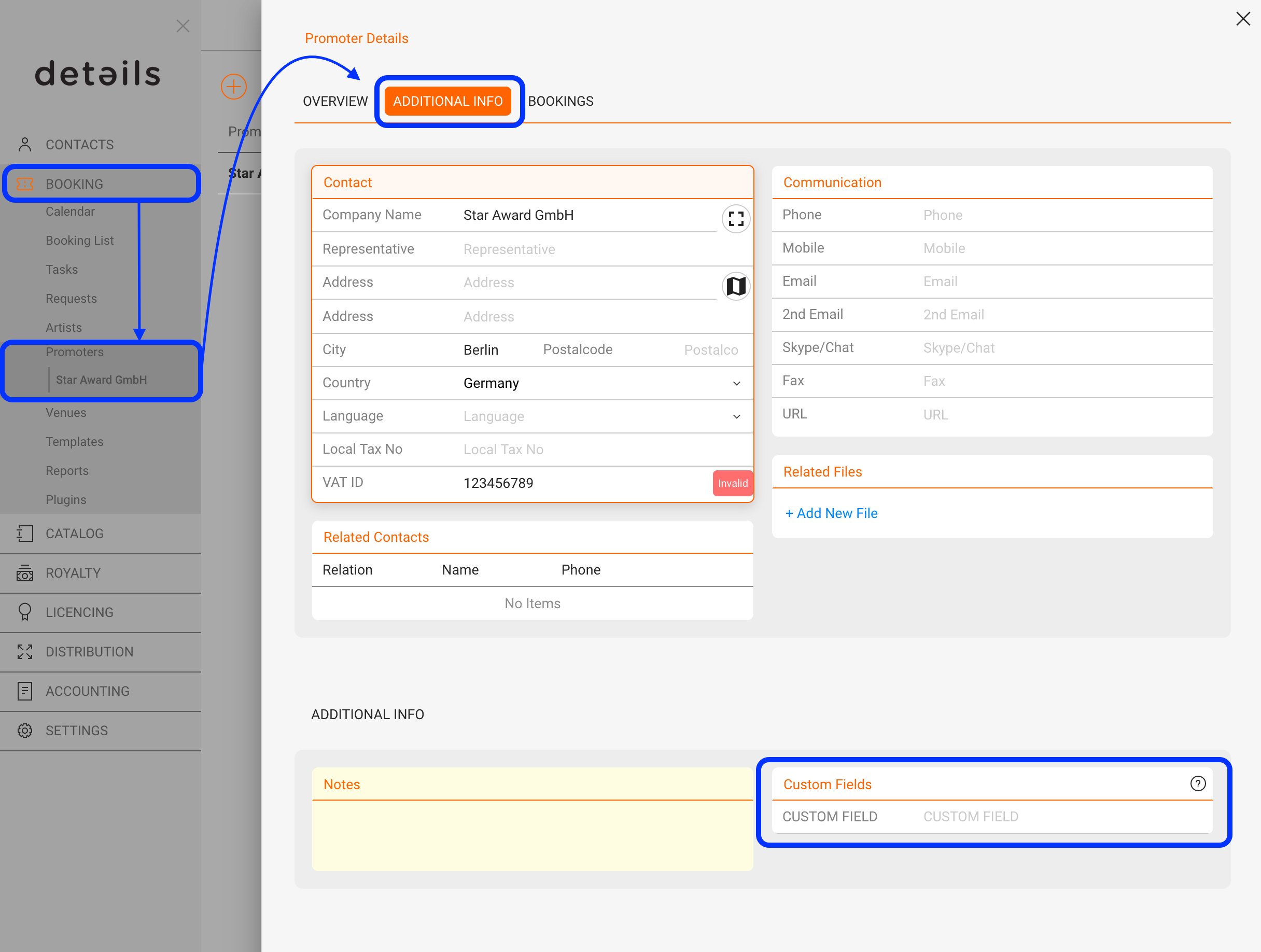1261x952 pixels.
Task: Close the sidebar with X icon
Action: click(x=183, y=26)
